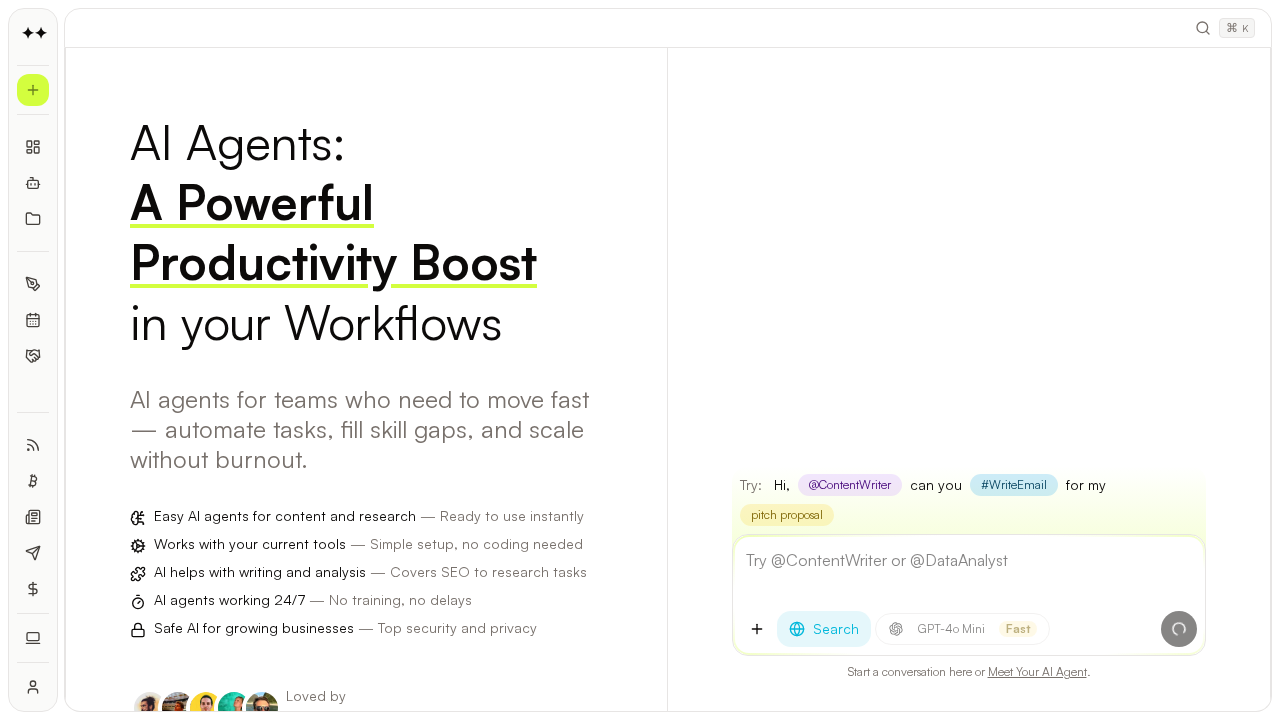Viewport: 1280px width, 720px height.
Task: Open the RSS feed icon in sidebar
Action: [x=33, y=445]
